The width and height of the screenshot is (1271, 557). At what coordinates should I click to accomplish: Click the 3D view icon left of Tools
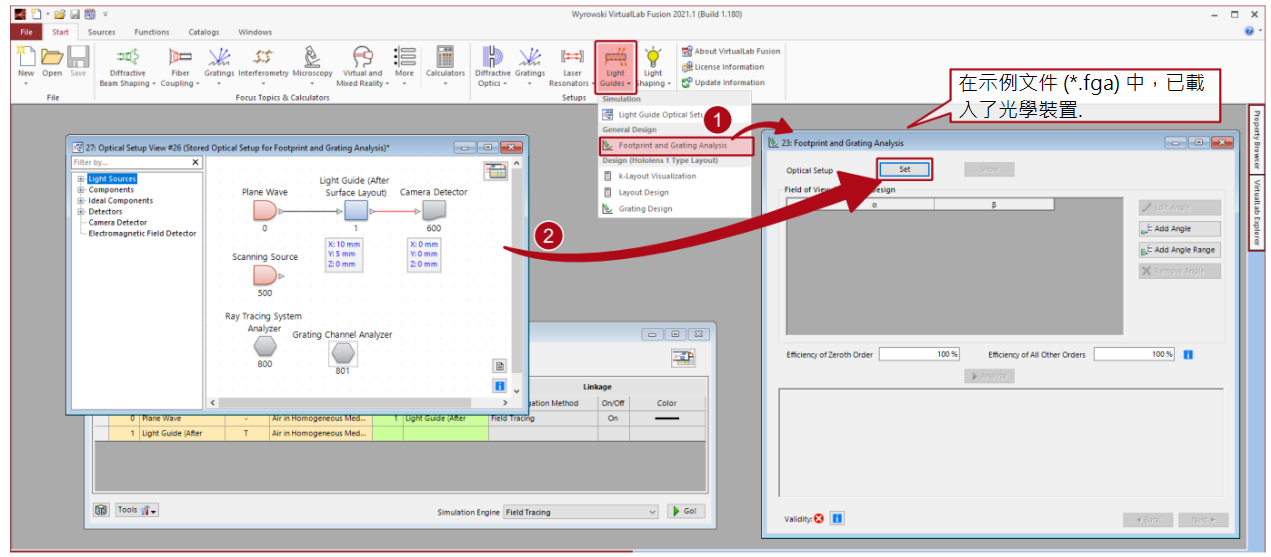click(101, 510)
